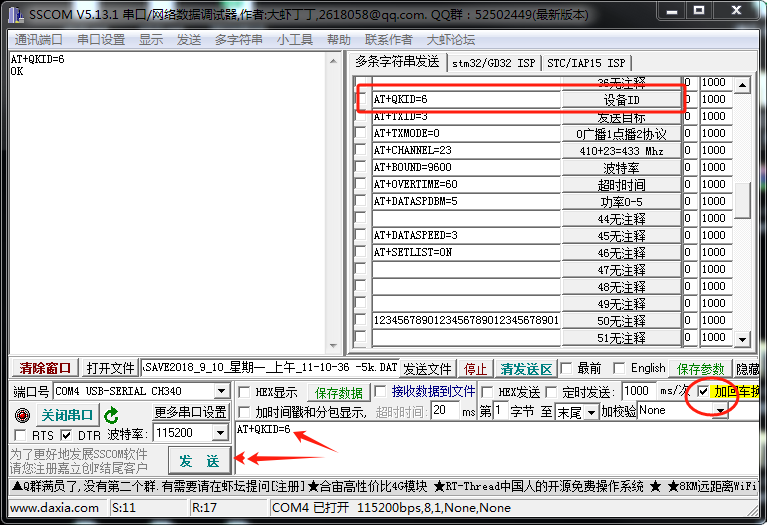The width and height of the screenshot is (767, 525).
Task: Click the 发送文件 button
Action: 427,368
